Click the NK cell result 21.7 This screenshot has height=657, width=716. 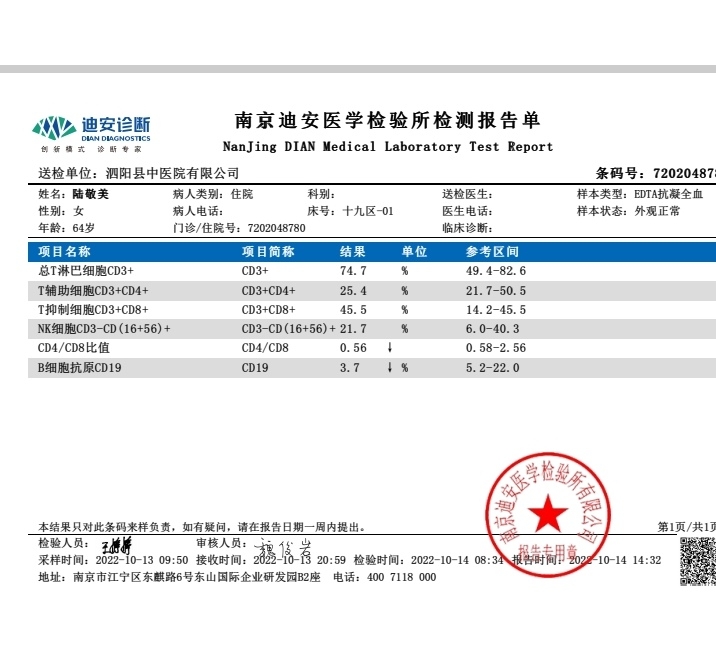pyautogui.click(x=353, y=329)
